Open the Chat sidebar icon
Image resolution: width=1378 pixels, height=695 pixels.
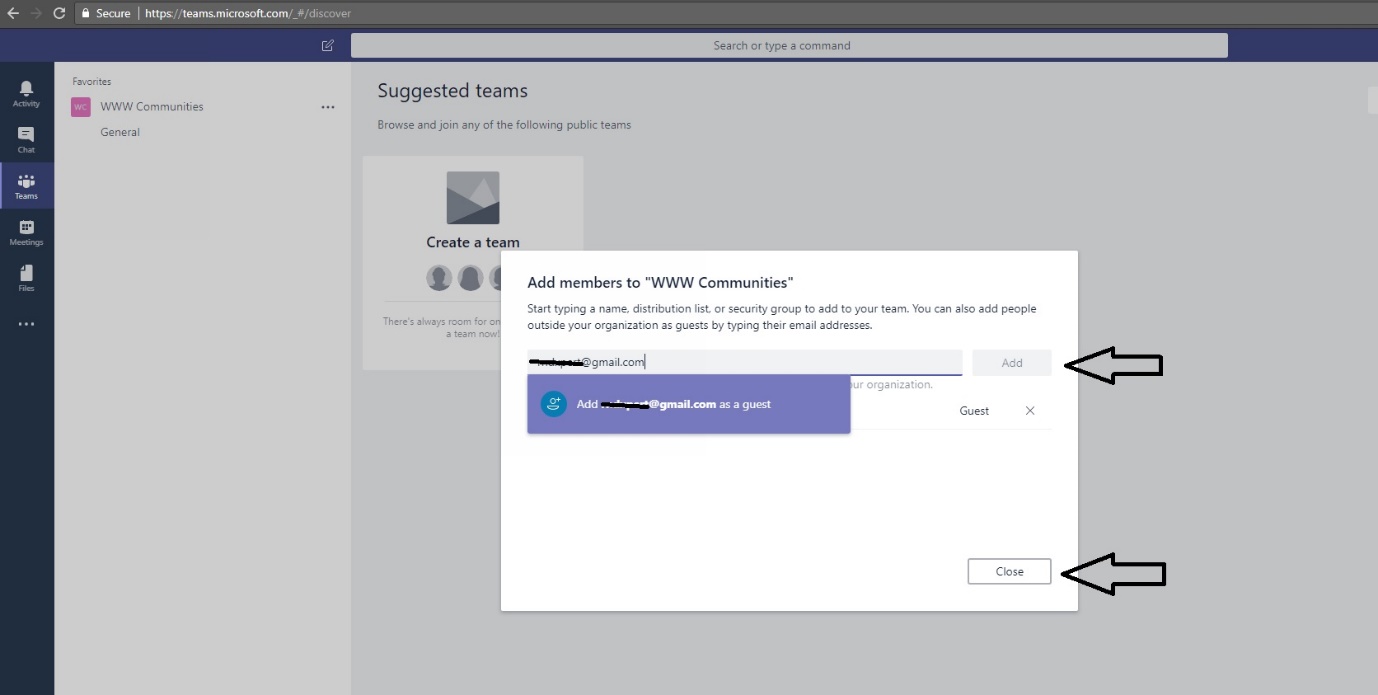point(26,139)
